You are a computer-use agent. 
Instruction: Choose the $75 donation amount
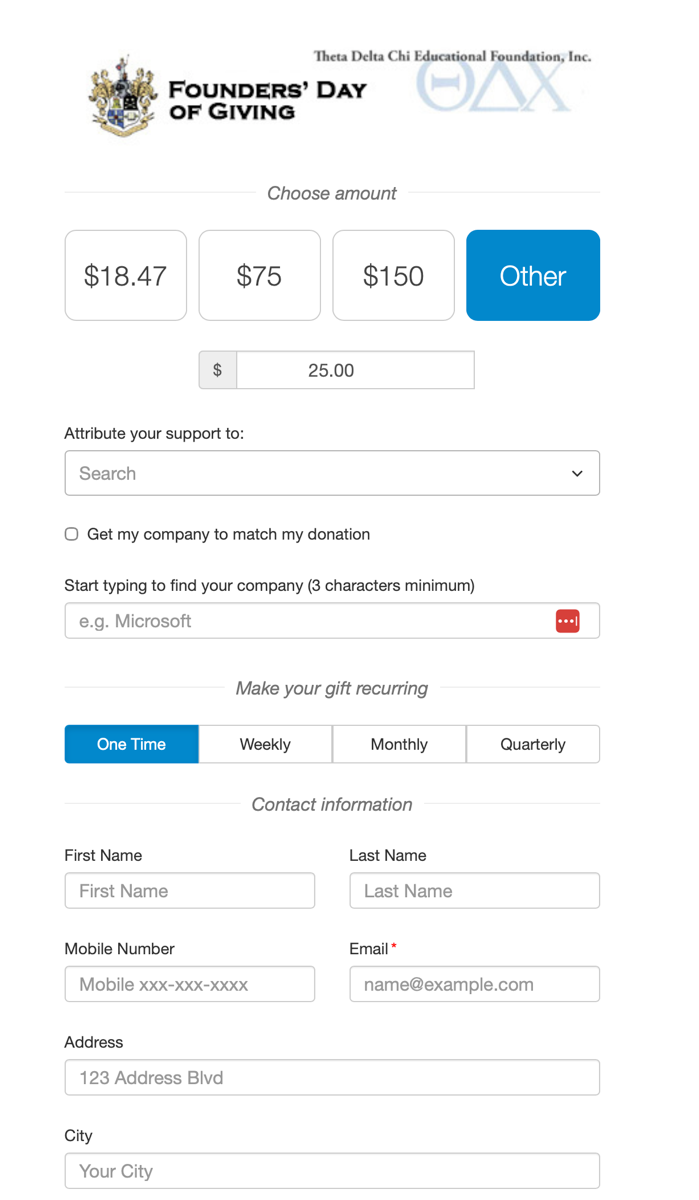[x=260, y=276]
